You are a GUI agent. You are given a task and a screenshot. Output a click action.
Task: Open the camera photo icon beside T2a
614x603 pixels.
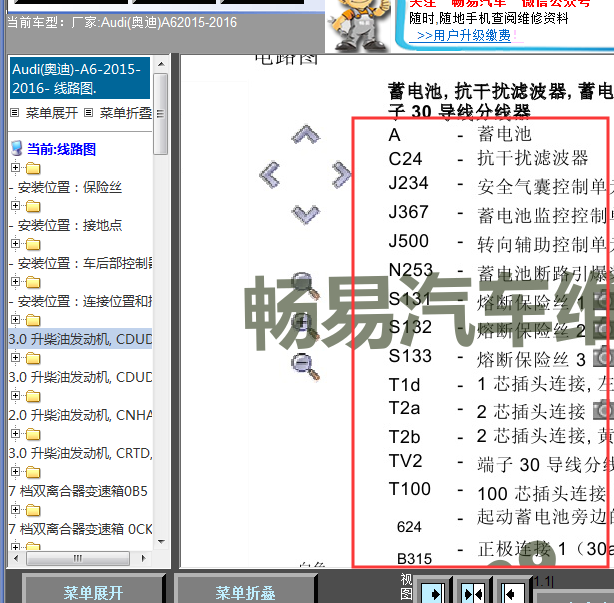click(x=603, y=410)
